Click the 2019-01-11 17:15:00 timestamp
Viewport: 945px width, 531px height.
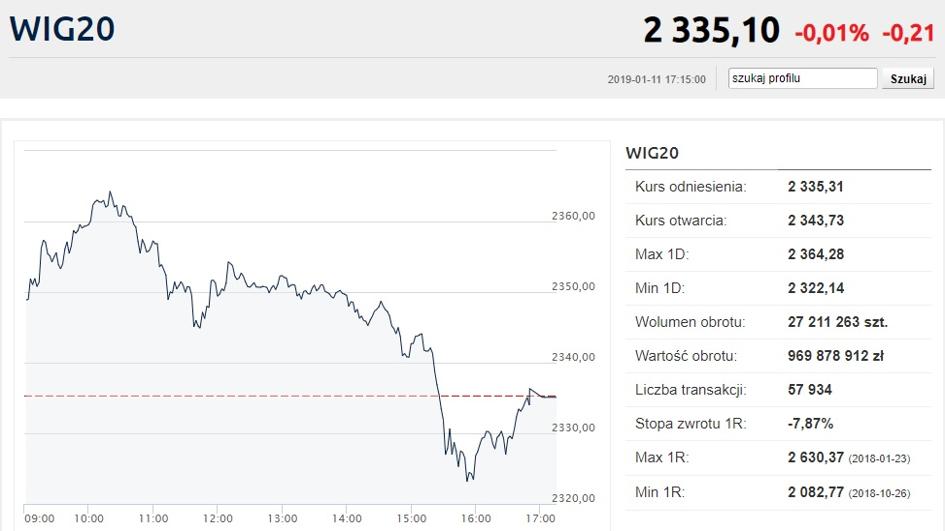(656, 79)
